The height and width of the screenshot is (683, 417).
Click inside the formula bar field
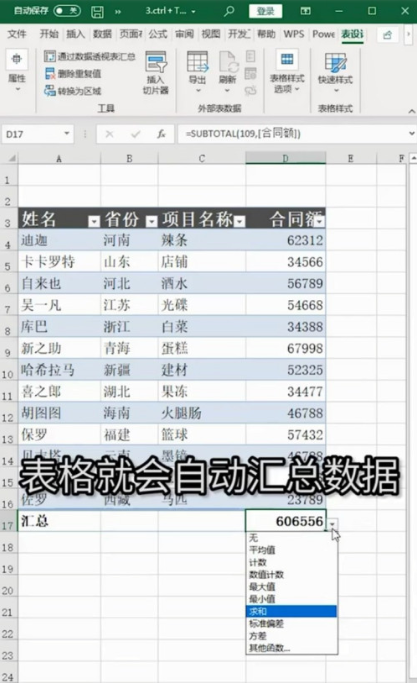point(293,134)
